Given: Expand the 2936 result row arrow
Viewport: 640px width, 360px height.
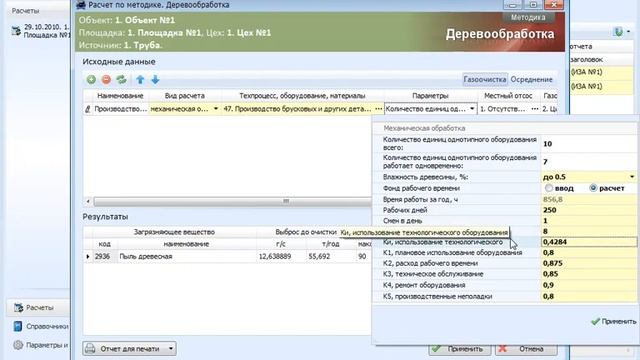Looking at the screenshot, I should pos(88,256).
